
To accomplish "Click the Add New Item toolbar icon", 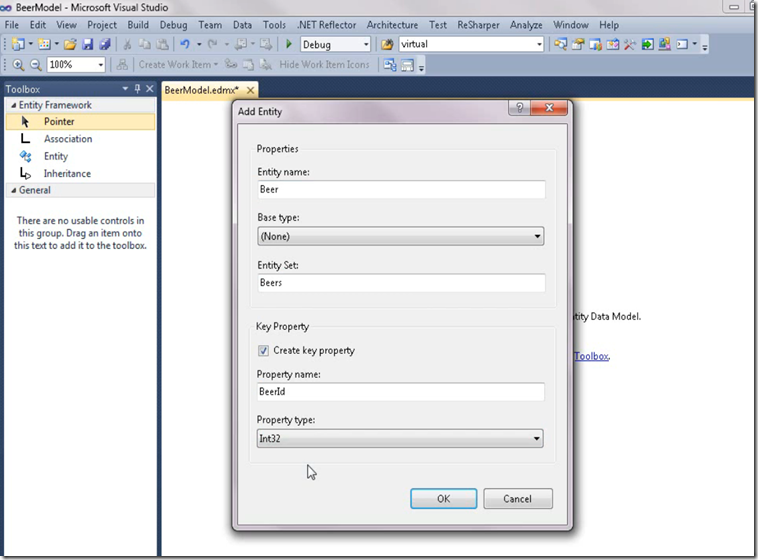I will point(44,44).
